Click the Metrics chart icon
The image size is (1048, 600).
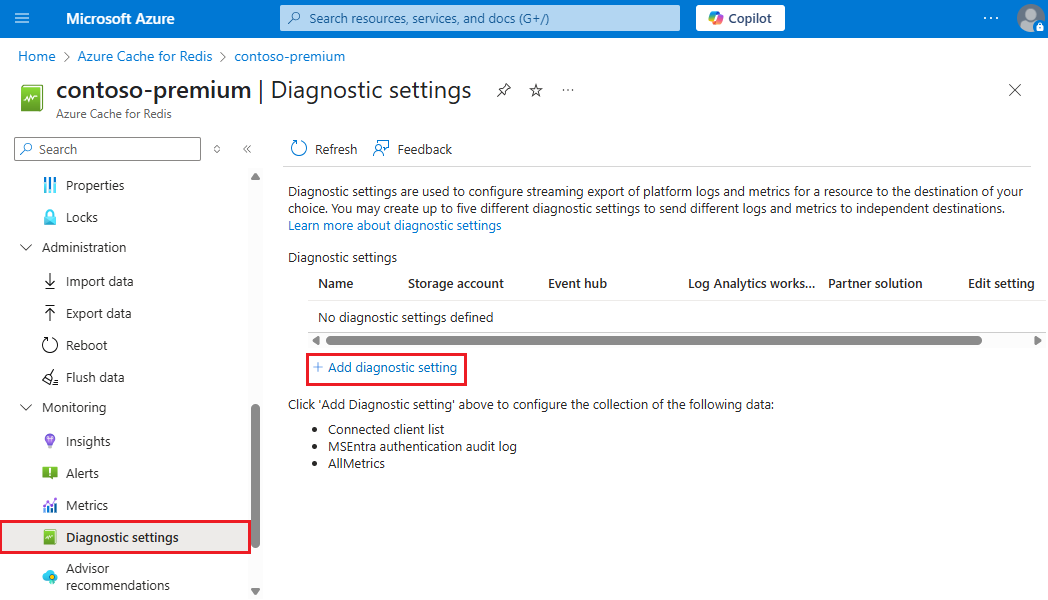click(x=50, y=505)
